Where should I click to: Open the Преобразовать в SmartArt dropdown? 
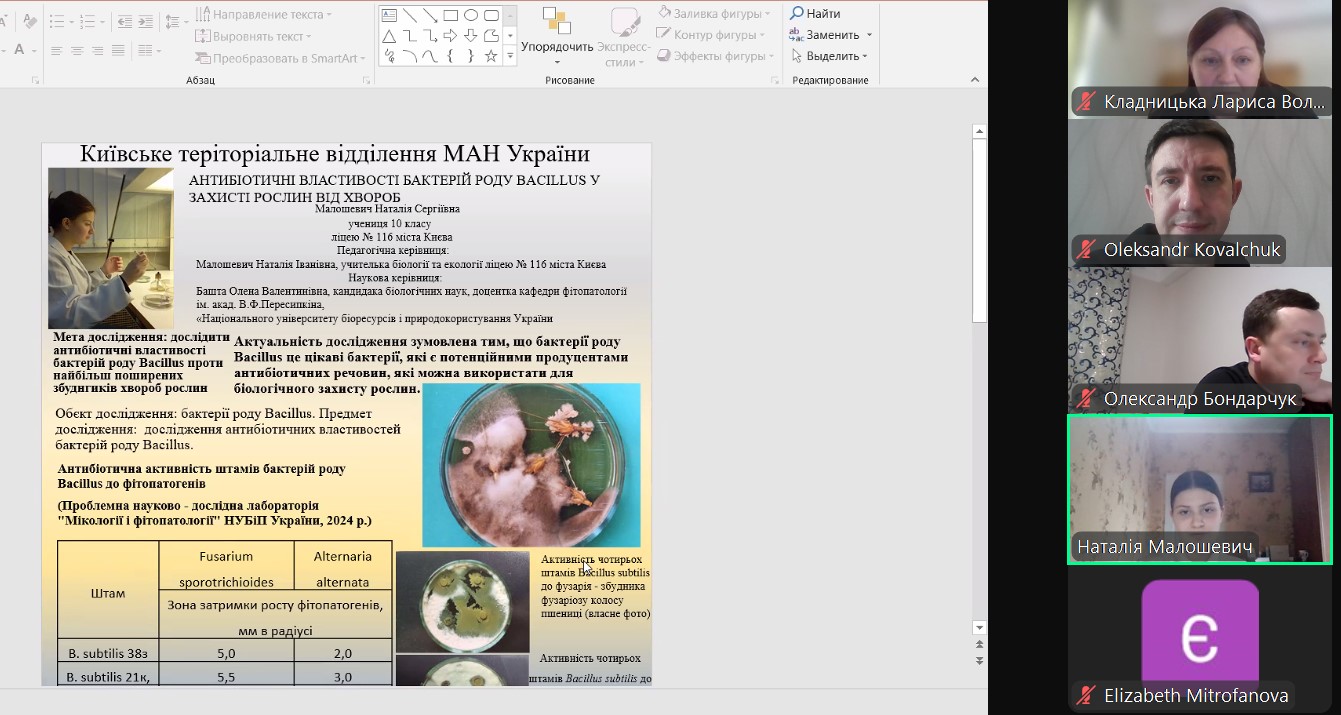coord(280,58)
